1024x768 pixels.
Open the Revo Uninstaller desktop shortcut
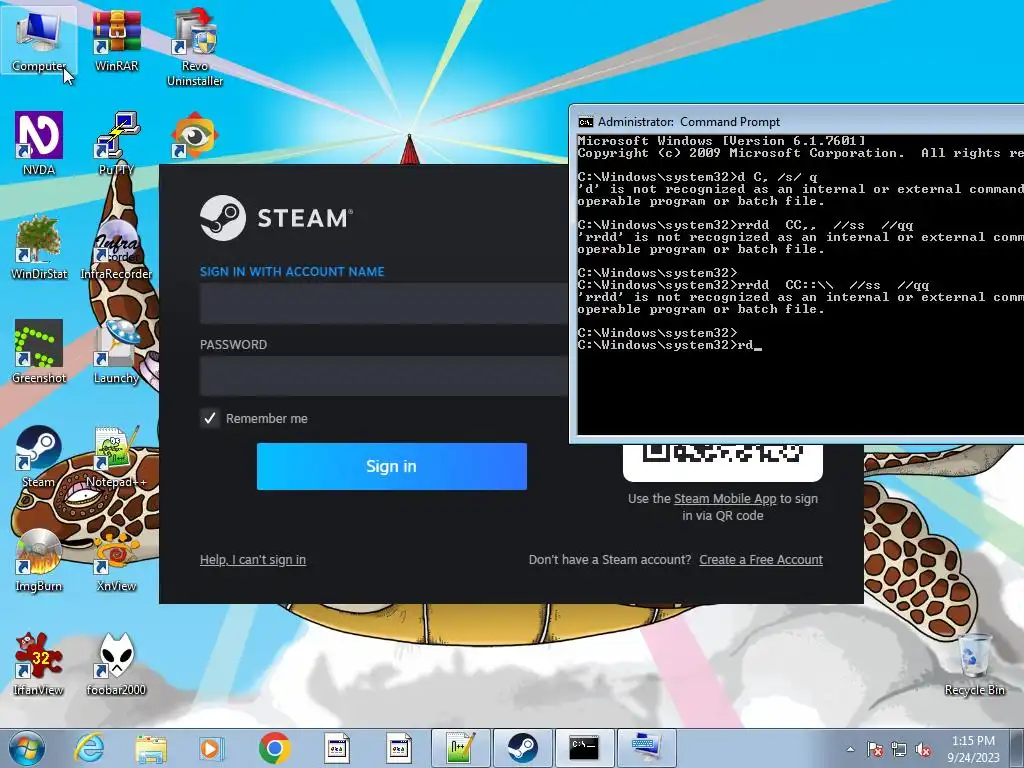195,47
